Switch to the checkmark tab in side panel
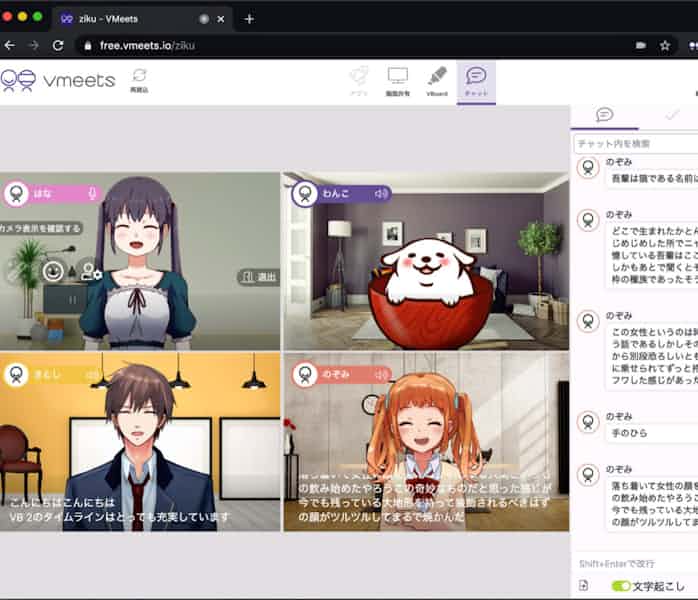The width and height of the screenshot is (698, 600). (671, 115)
